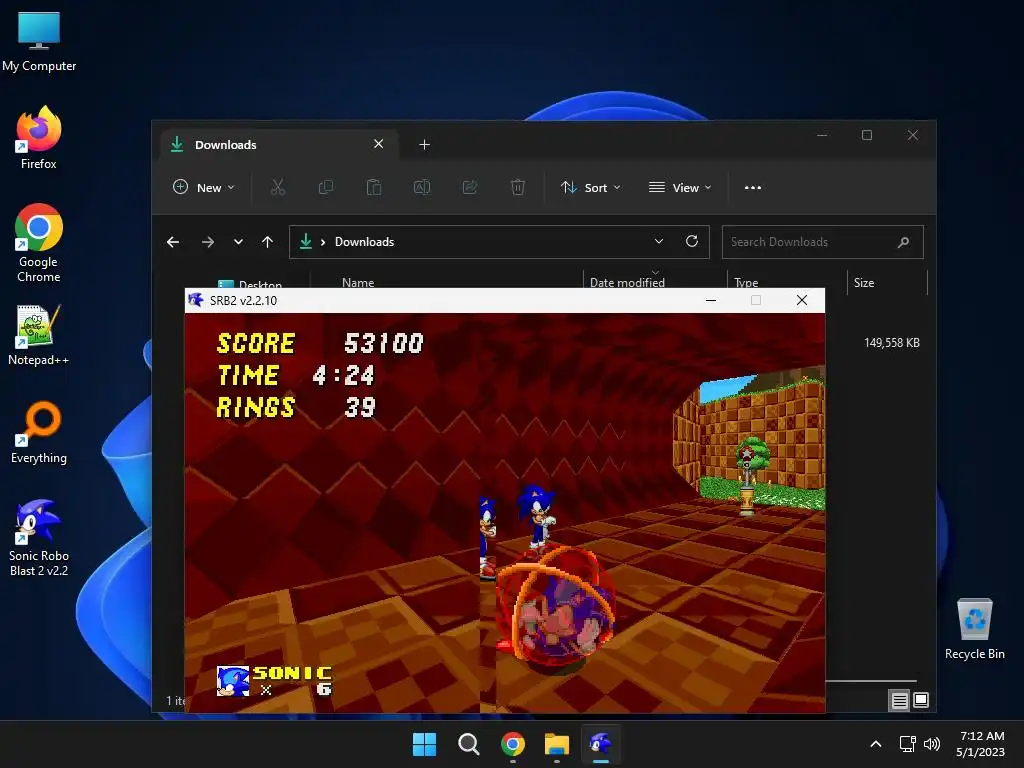Add a new Explorer tab
This screenshot has width=1024, height=768.
(x=424, y=144)
